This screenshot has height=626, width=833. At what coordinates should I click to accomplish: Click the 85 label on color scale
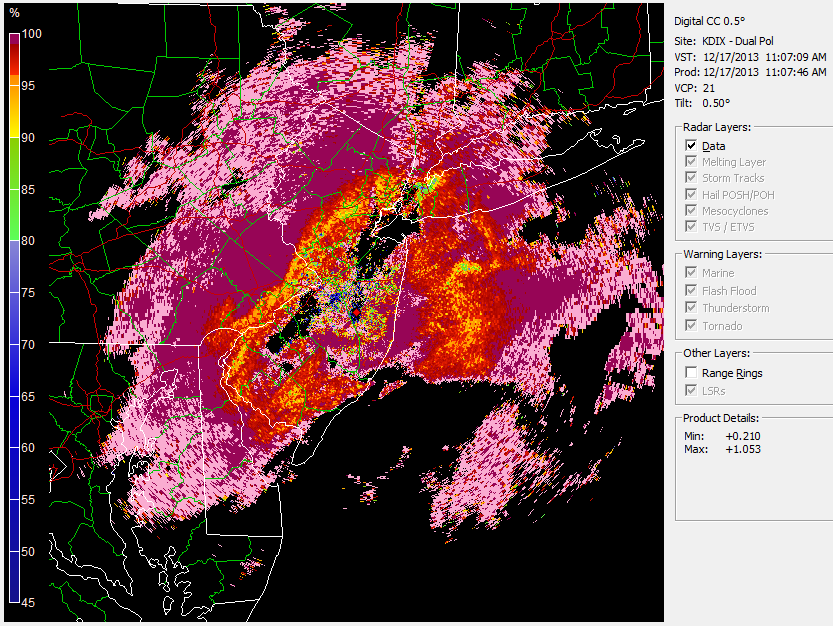28,190
